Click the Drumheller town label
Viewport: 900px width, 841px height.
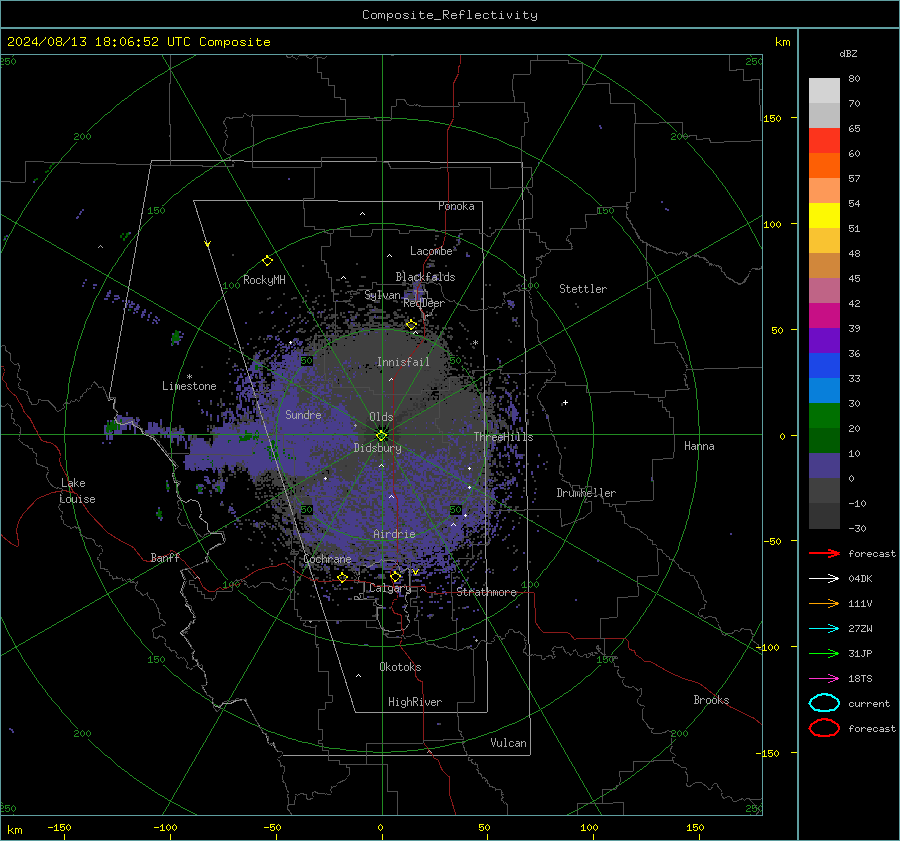click(586, 493)
